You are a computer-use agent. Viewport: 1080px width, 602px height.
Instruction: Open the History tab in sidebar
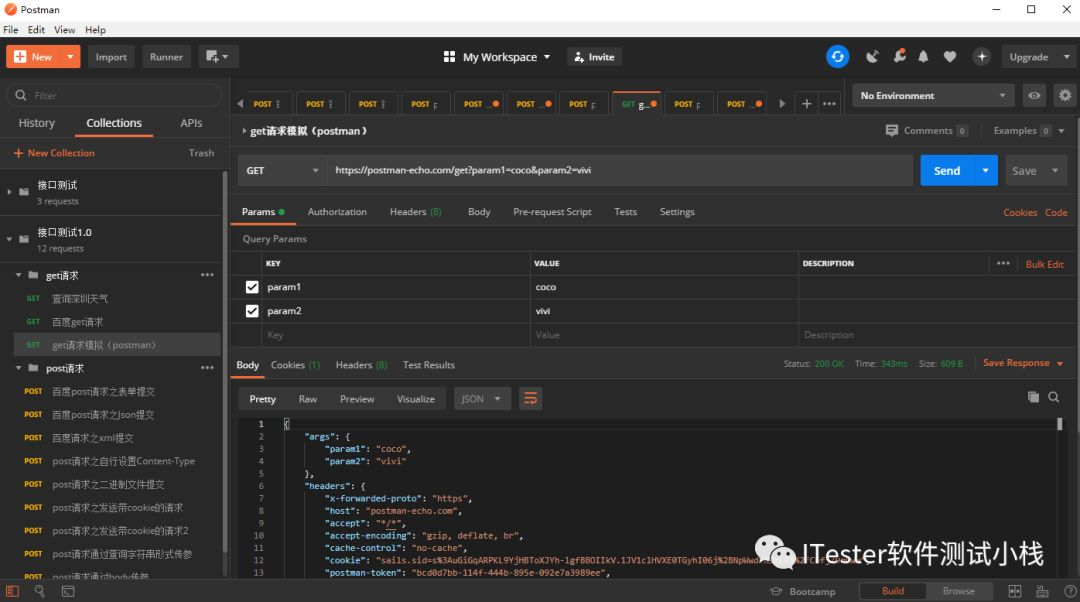[37, 123]
